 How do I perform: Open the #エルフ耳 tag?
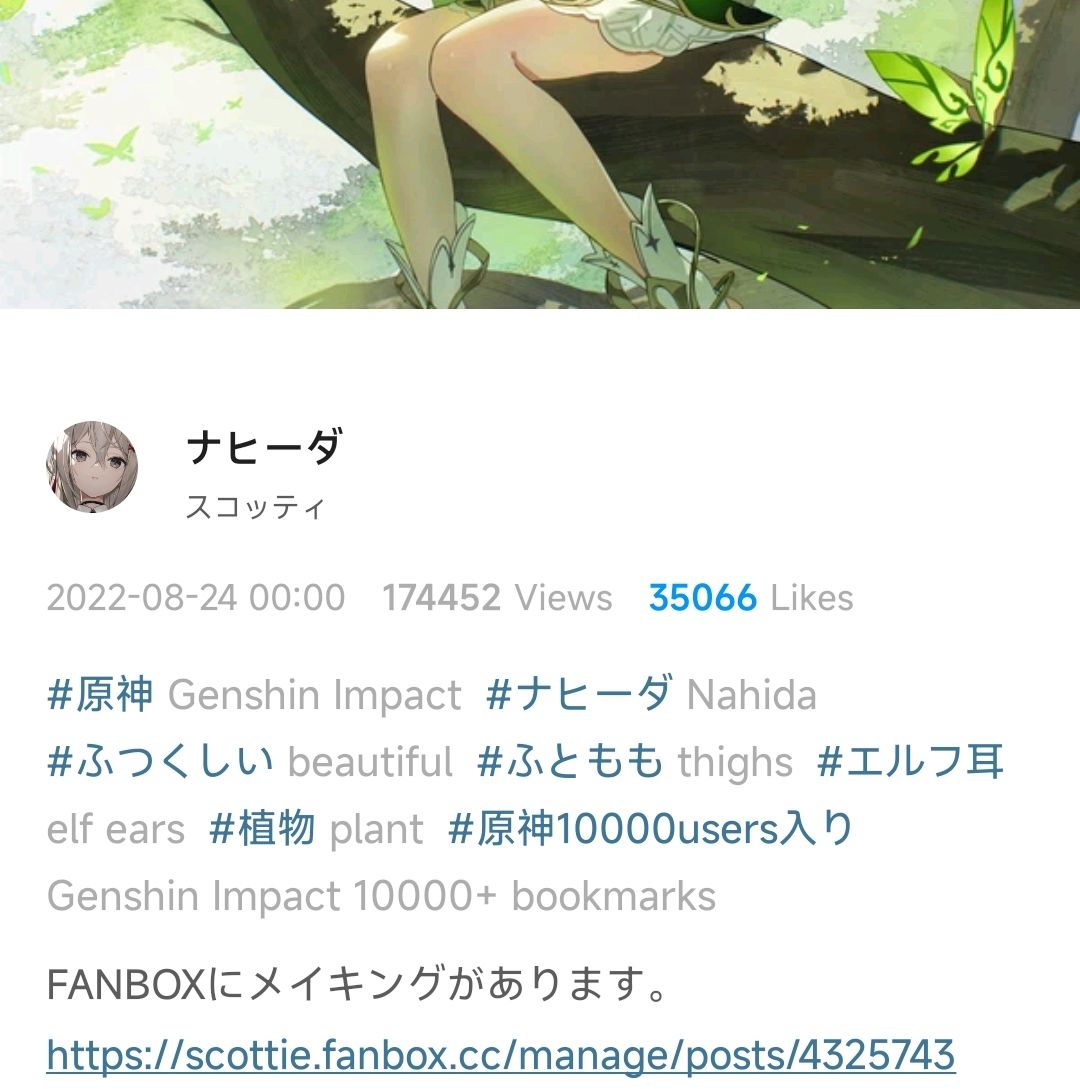[x=910, y=761]
